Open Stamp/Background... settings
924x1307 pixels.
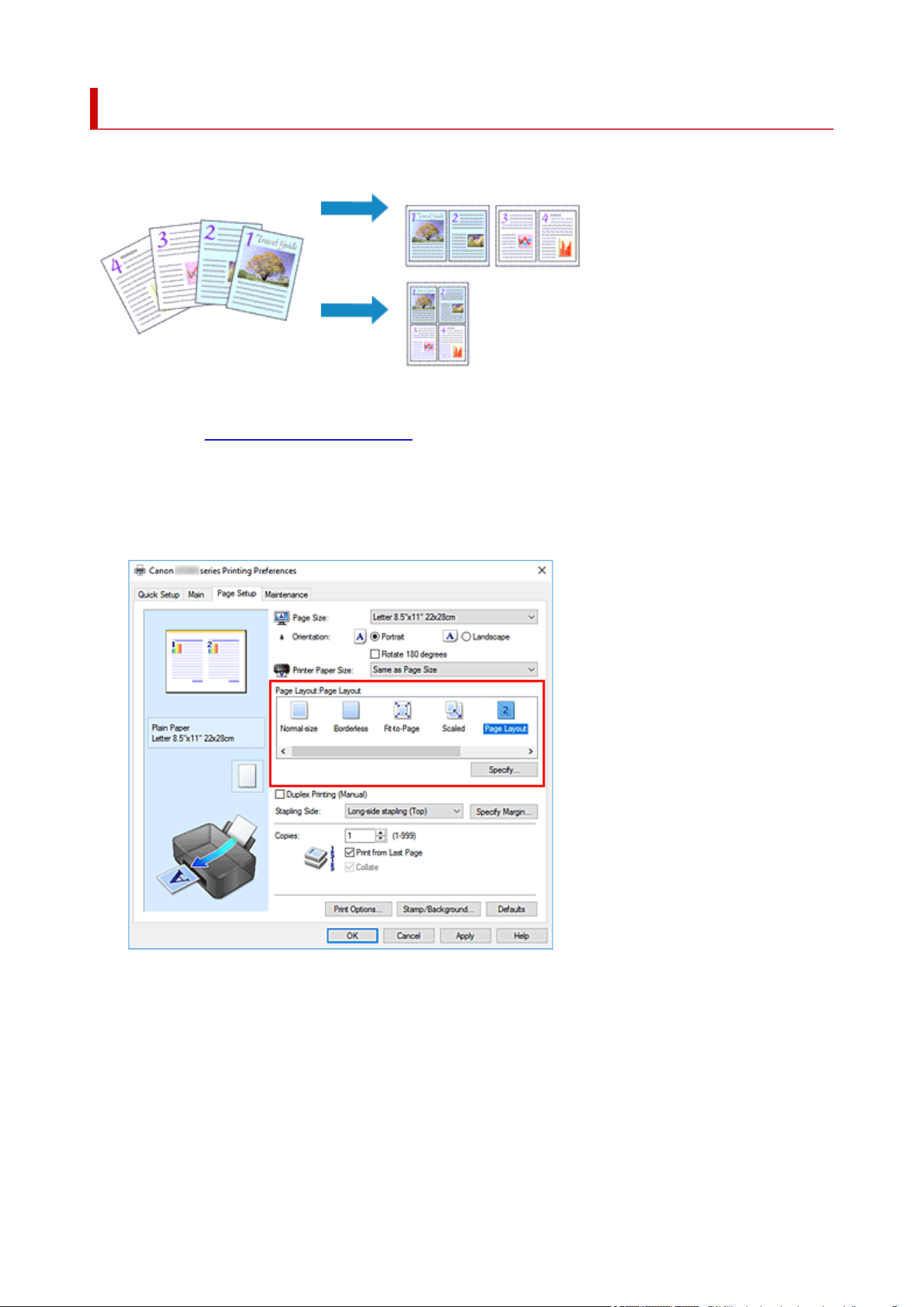click(439, 909)
